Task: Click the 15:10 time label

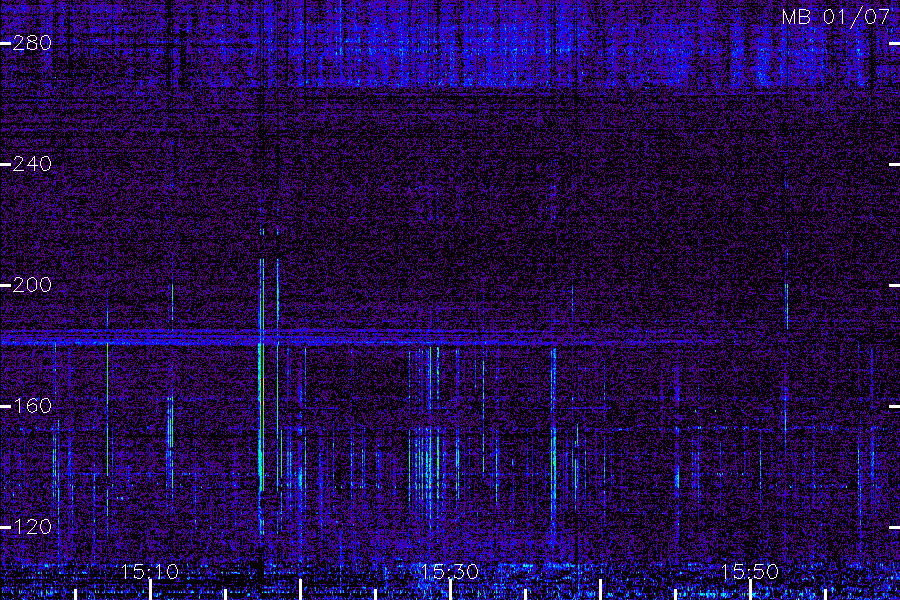Action: [x=150, y=572]
